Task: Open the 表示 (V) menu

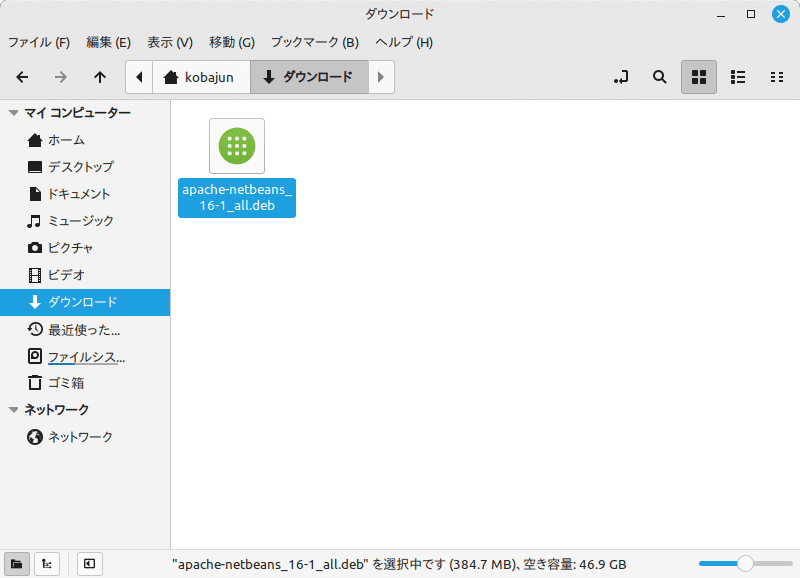Action: tap(170, 42)
